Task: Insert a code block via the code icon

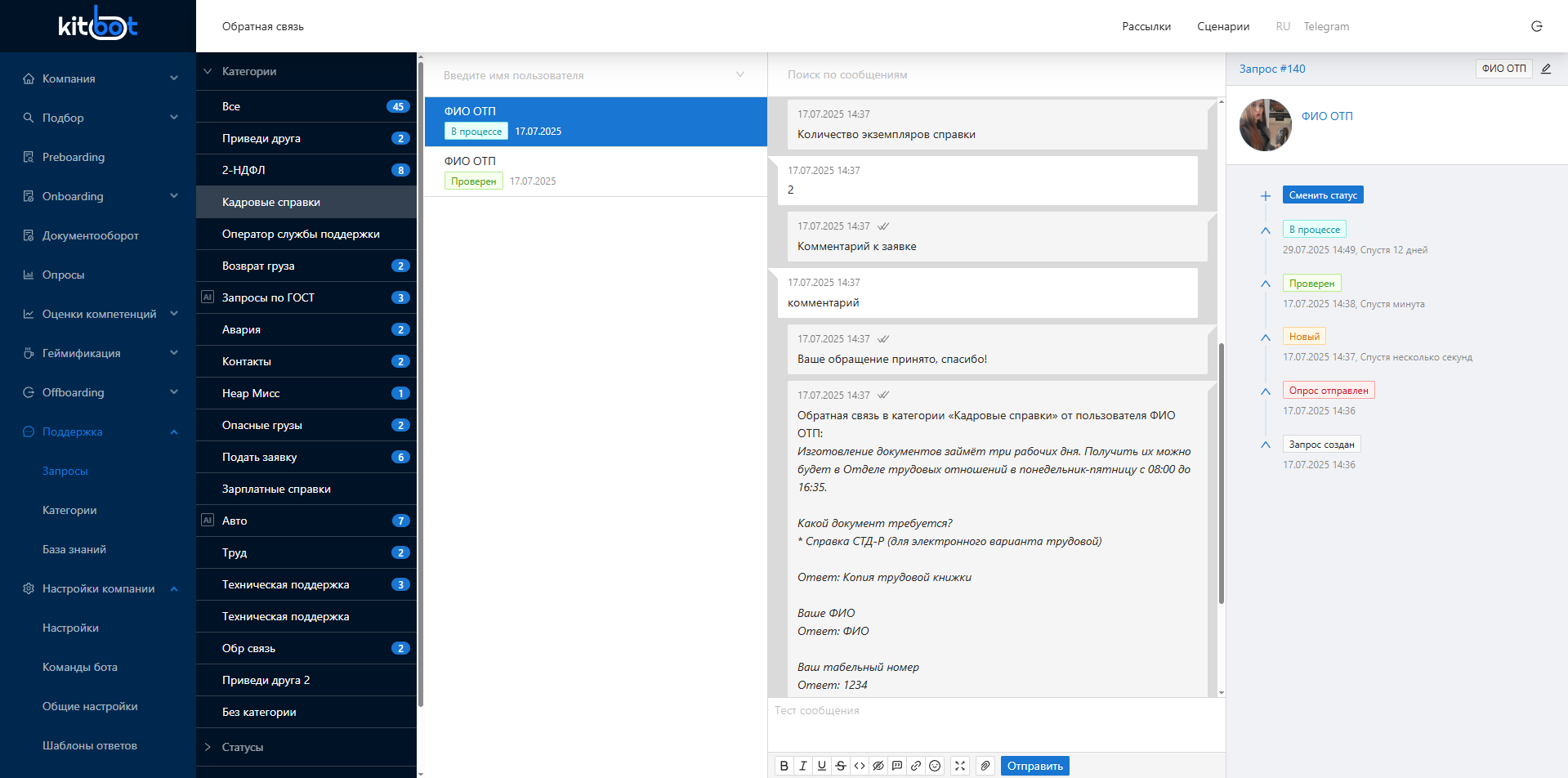Action: coord(860,766)
